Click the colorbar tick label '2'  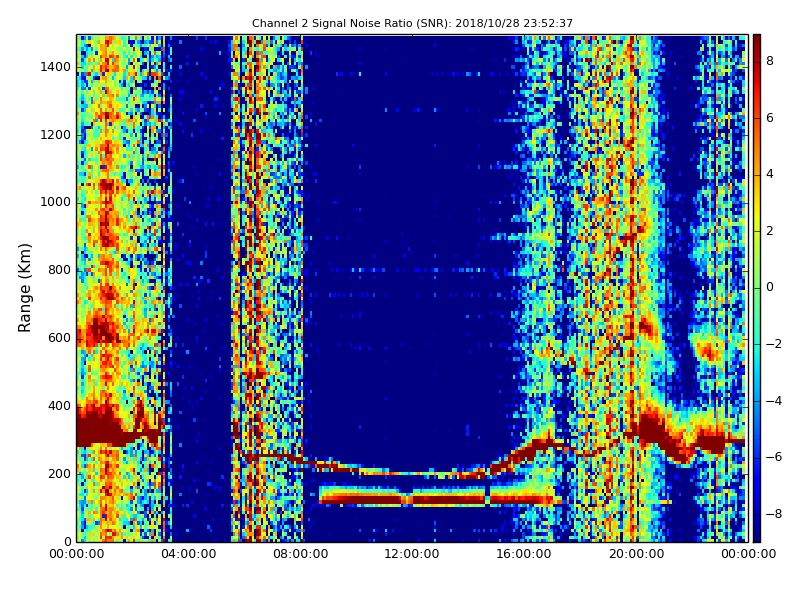pos(770,231)
